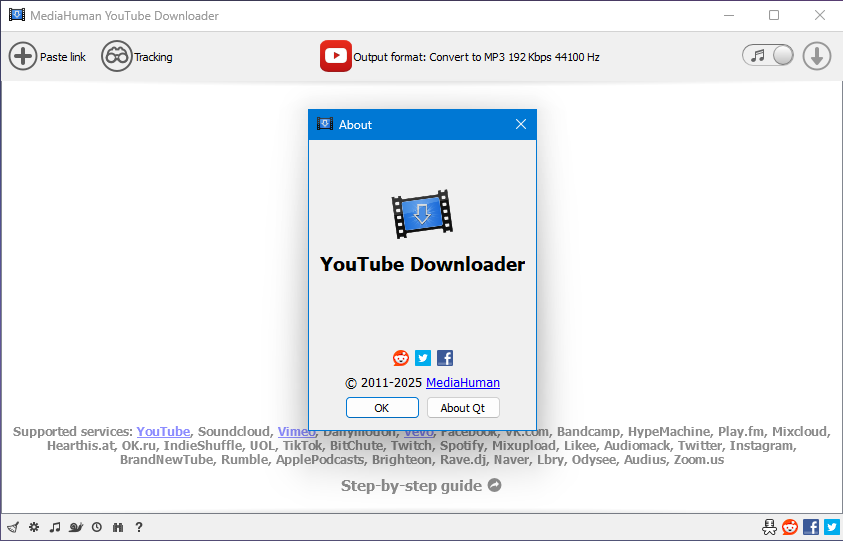The image size is (843, 541).
Task: Click the bottom-right mascot figure icon
Action: [x=769, y=527]
